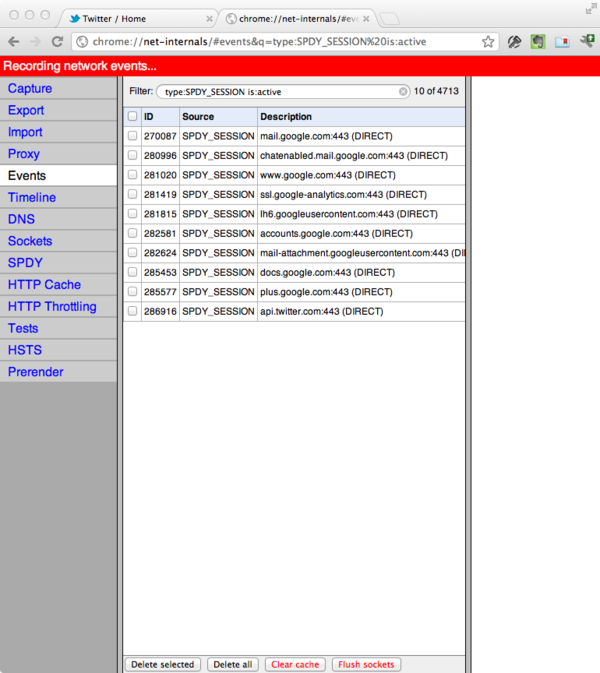
Task: Open event ID 285577
Action: point(160,292)
